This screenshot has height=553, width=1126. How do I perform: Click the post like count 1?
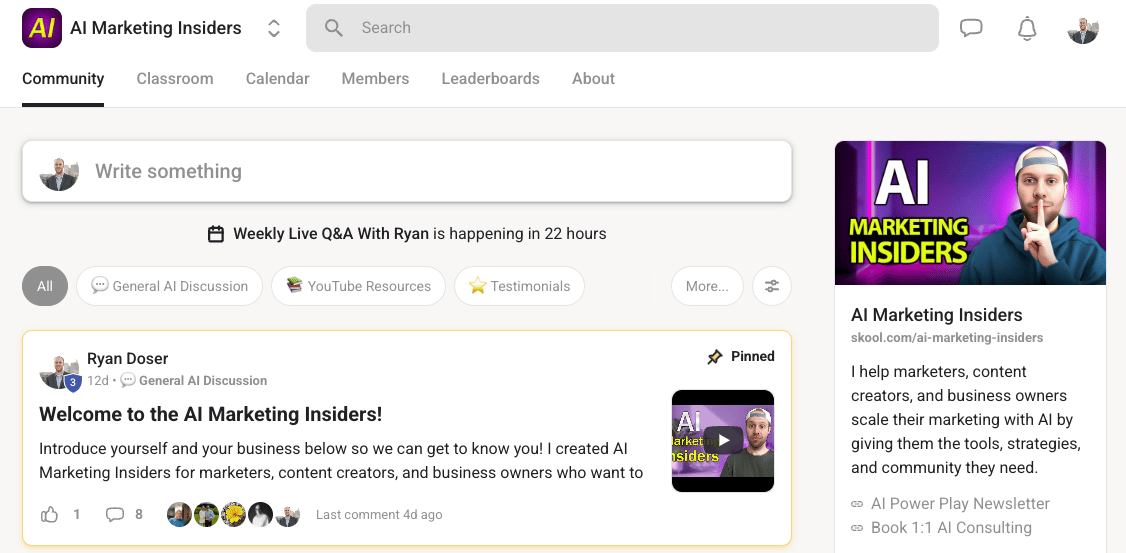[77, 514]
